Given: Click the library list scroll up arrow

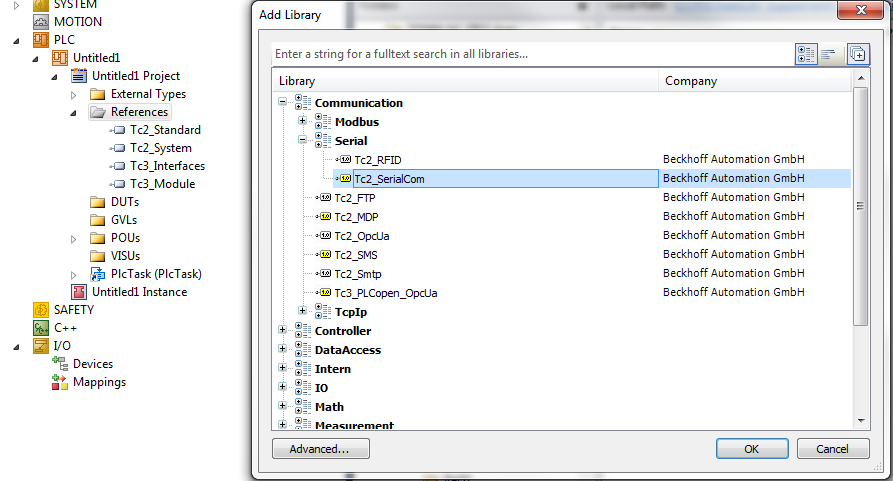Looking at the screenshot, I should pos(861,78).
